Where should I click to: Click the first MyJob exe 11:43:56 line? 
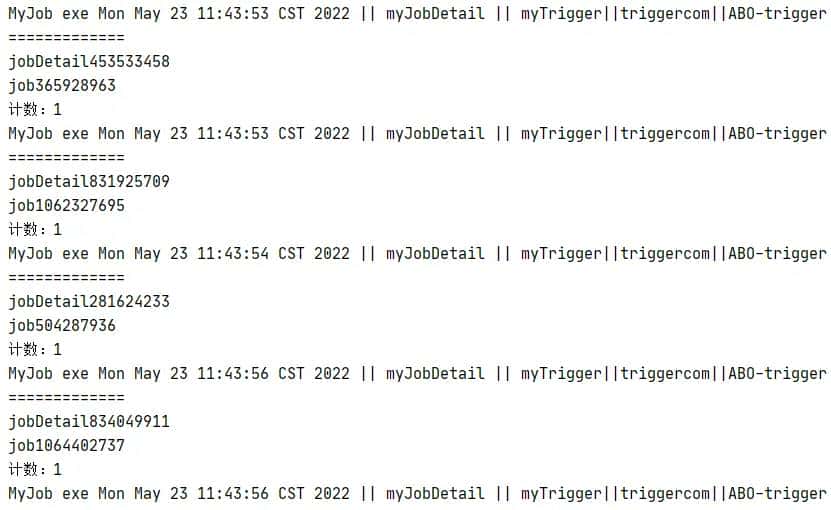[x=418, y=374]
